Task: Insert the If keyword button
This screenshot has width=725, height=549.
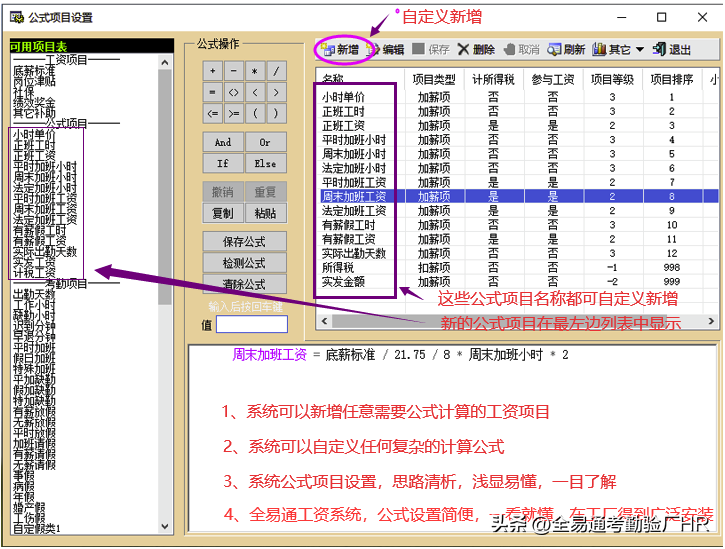Action: tap(223, 163)
